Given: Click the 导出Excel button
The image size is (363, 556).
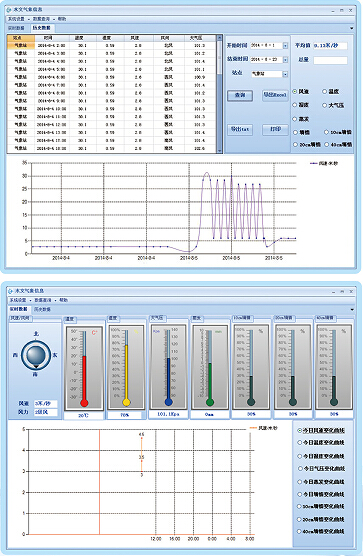Looking at the screenshot, I should point(275,95).
